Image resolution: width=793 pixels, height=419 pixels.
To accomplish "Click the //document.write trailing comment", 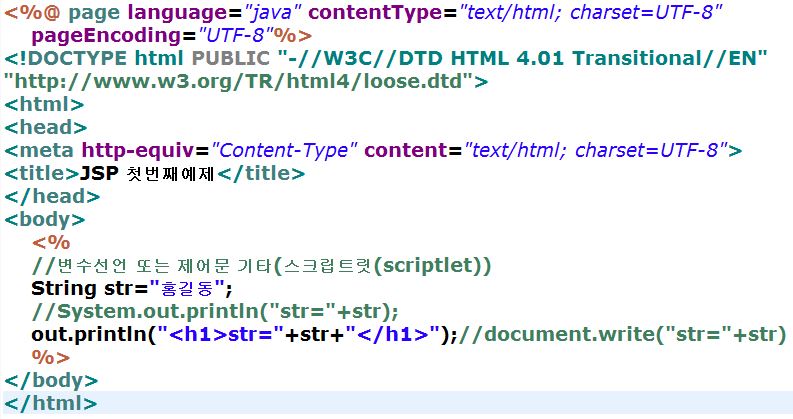I will (622, 335).
